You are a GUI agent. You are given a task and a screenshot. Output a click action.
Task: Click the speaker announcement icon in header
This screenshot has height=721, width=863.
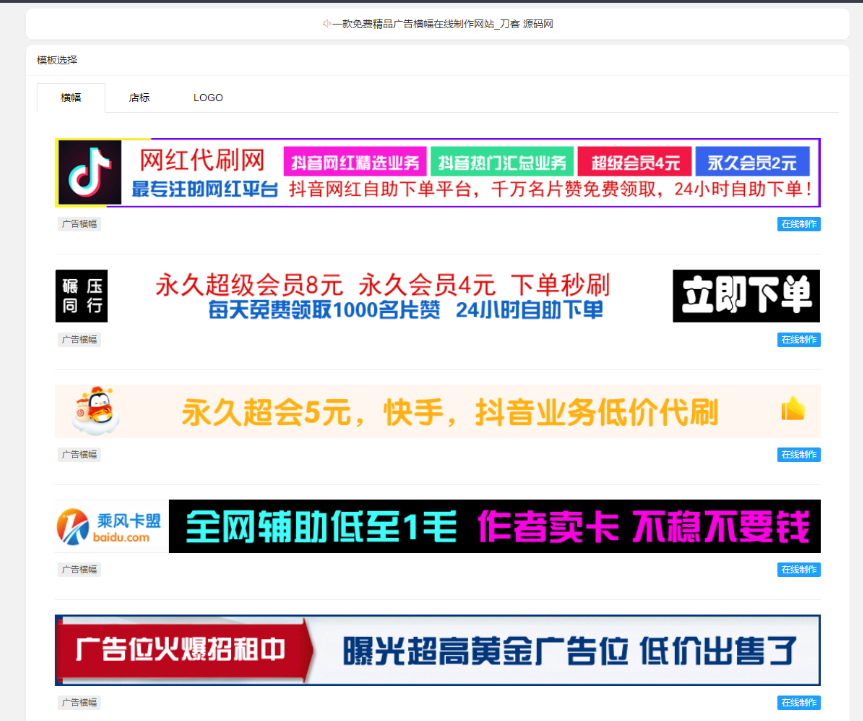coord(326,24)
